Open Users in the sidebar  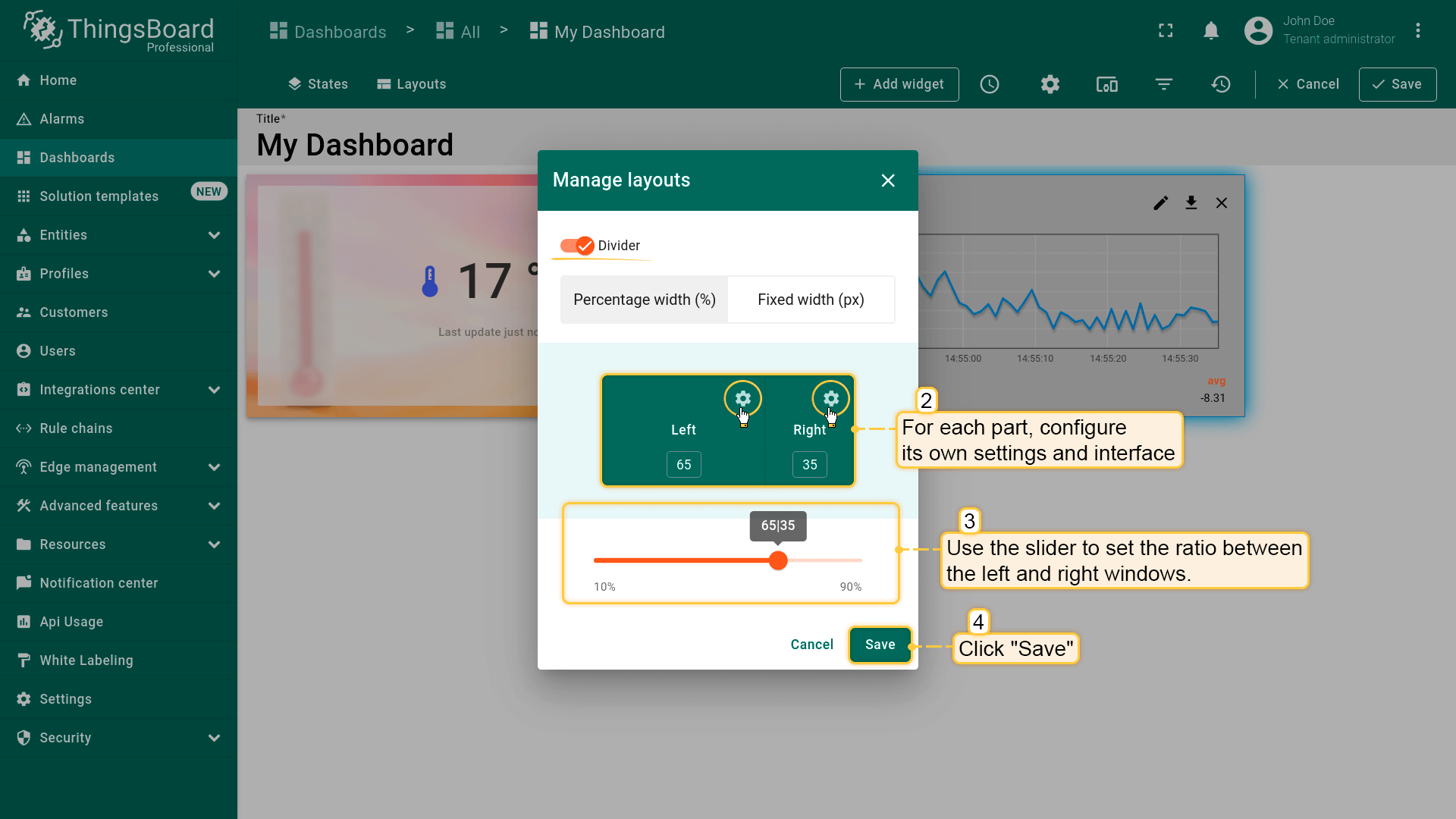pyautogui.click(x=118, y=351)
